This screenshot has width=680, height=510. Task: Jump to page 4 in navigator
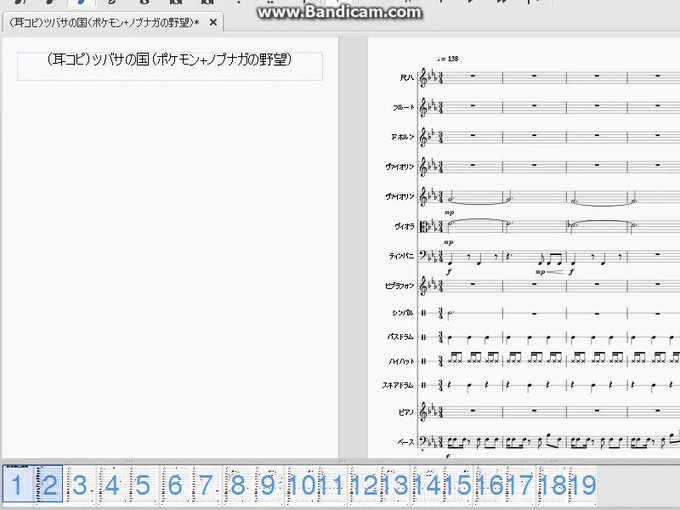112,484
